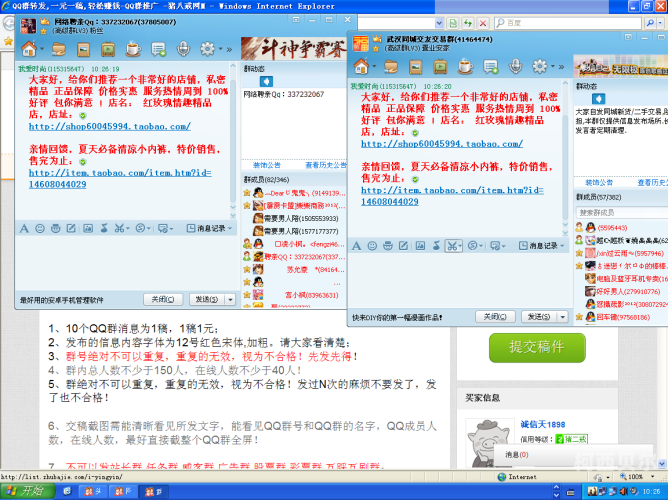Expand more toolbar items » in 网络聘亲 window
The image size is (668, 500).
tap(229, 50)
